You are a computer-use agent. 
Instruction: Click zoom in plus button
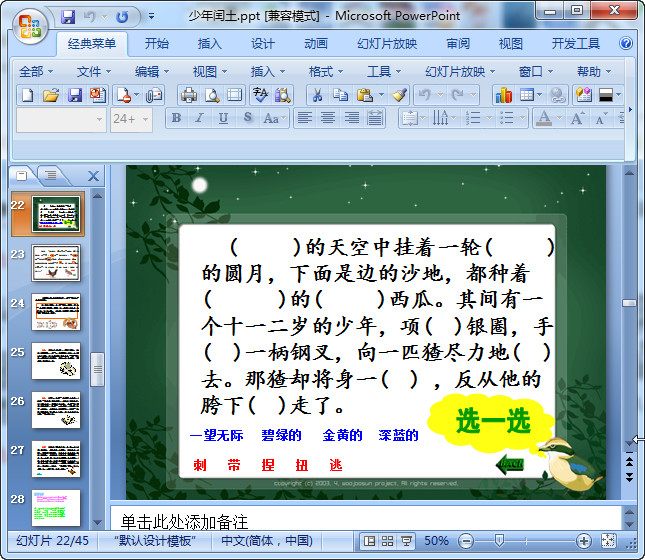(584, 541)
